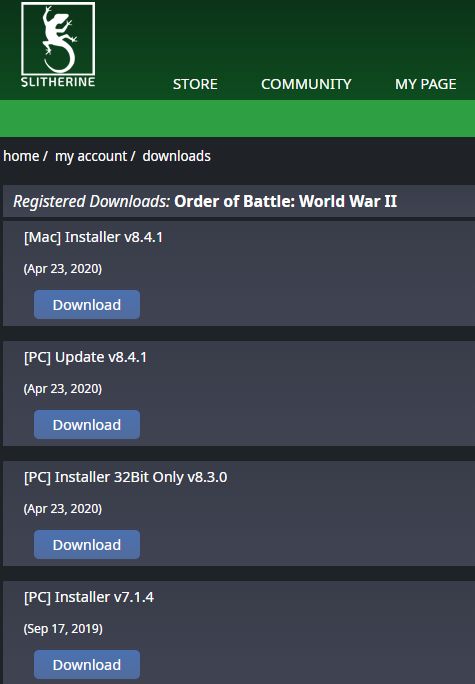The height and width of the screenshot is (684, 475).
Task: Click date under [Mac] Installer v8.4.1
Action: pyautogui.click(x=63, y=269)
